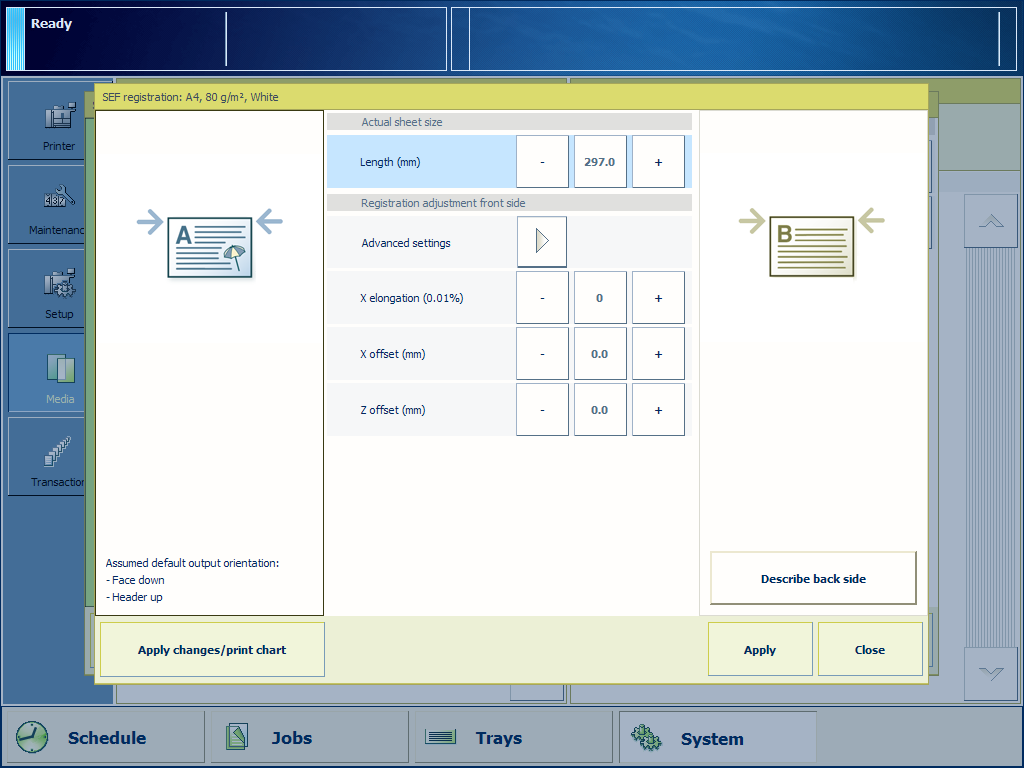Expand Advanced settings with the arrow button
The height and width of the screenshot is (768, 1024).
coord(542,242)
